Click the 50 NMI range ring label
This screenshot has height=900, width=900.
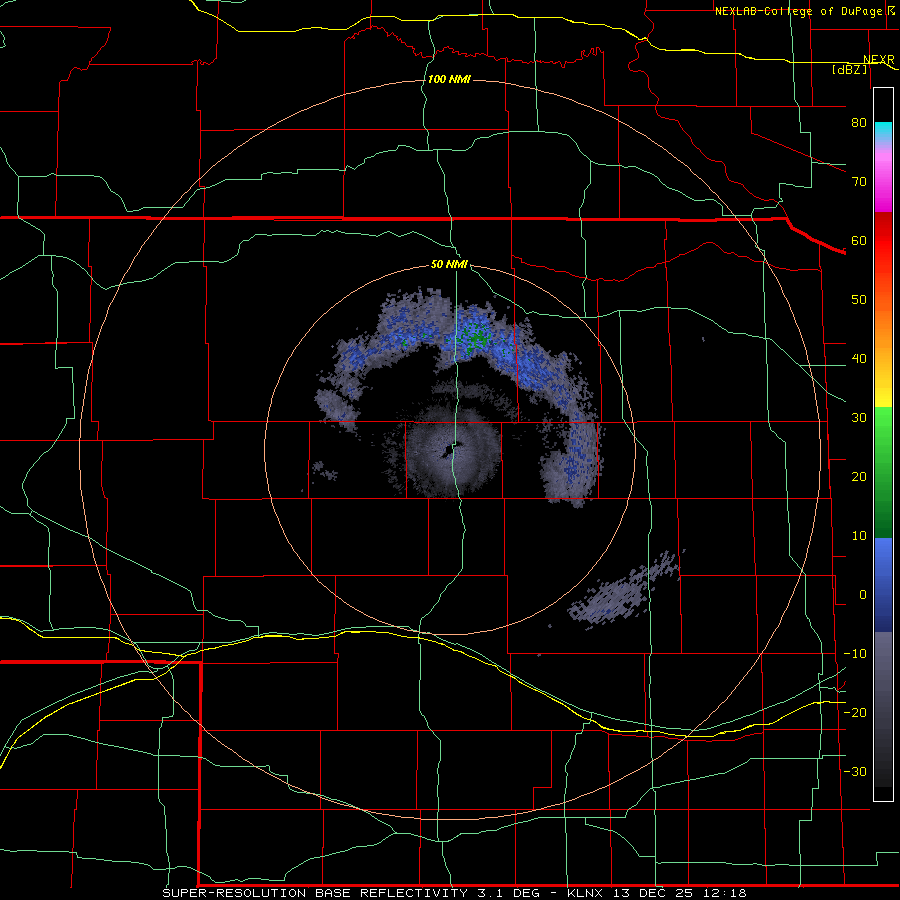click(449, 264)
